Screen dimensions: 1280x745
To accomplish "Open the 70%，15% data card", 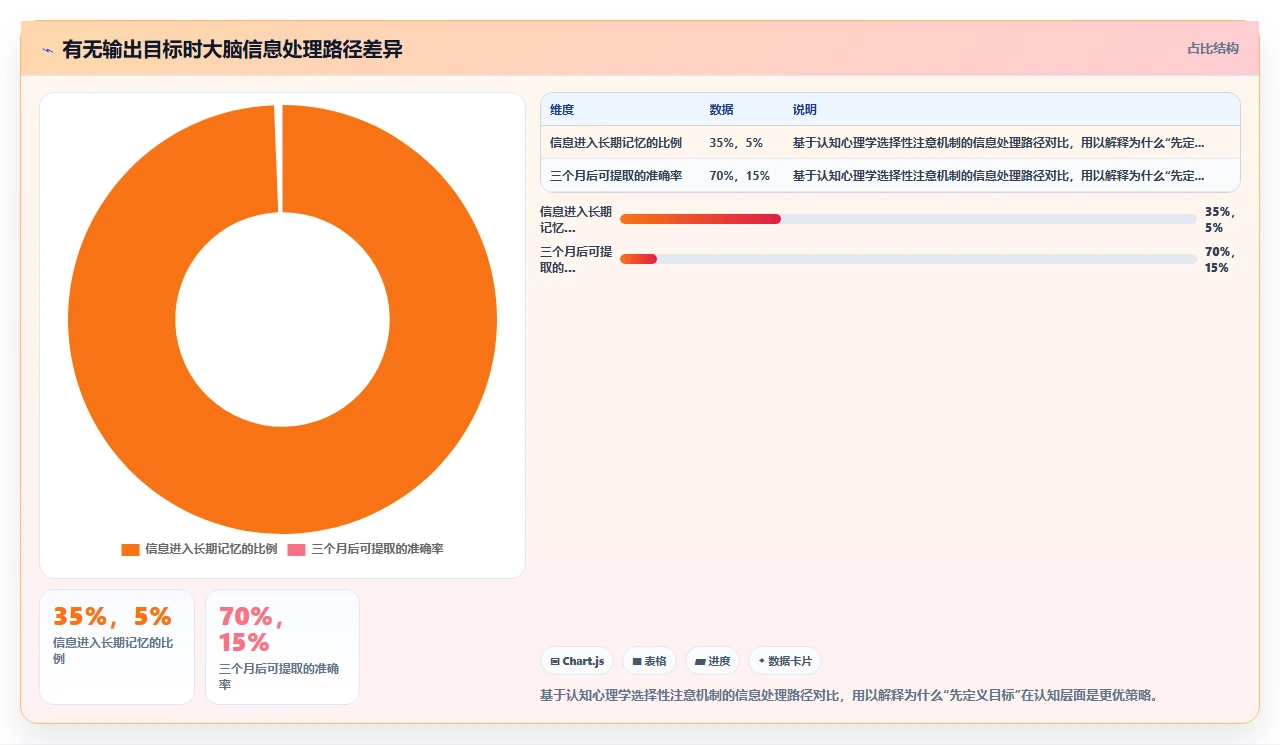I will [282, 647].
